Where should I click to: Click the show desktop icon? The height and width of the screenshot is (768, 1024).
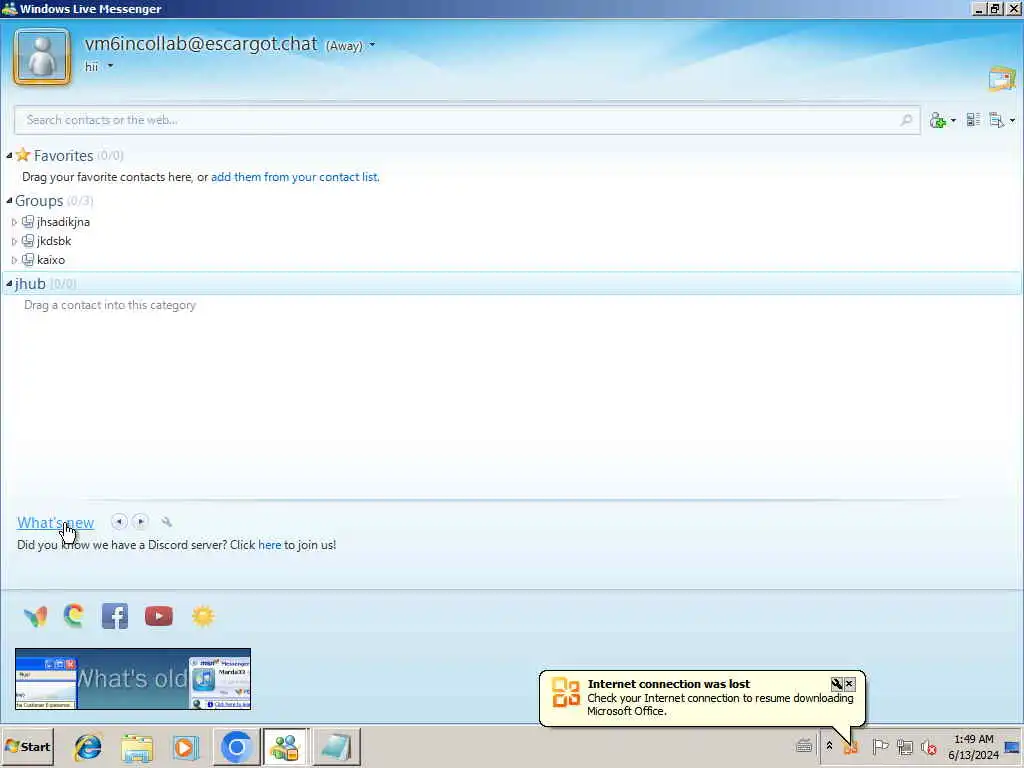tap(1012, 747)
